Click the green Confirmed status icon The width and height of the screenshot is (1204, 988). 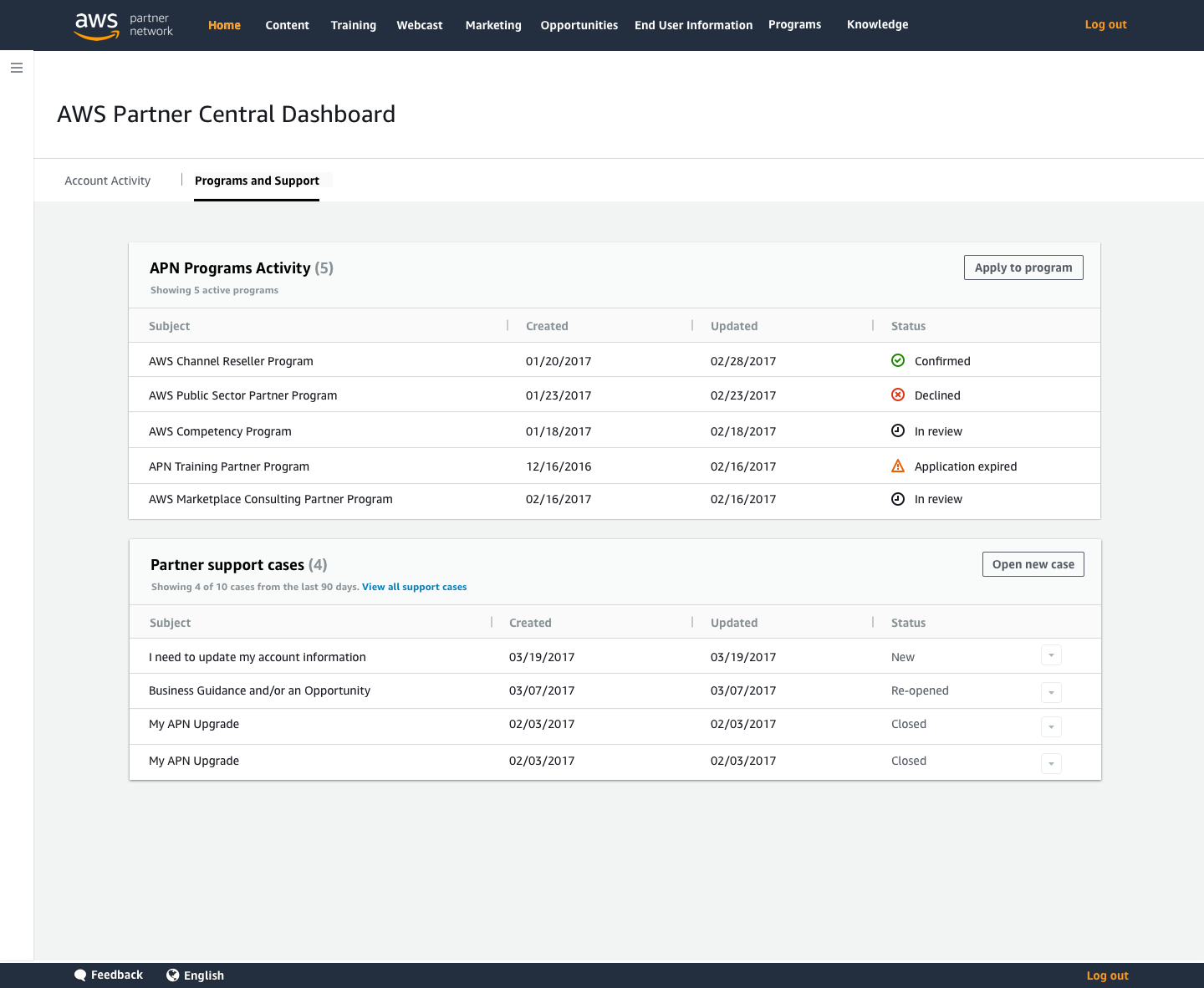coord(898,360)
